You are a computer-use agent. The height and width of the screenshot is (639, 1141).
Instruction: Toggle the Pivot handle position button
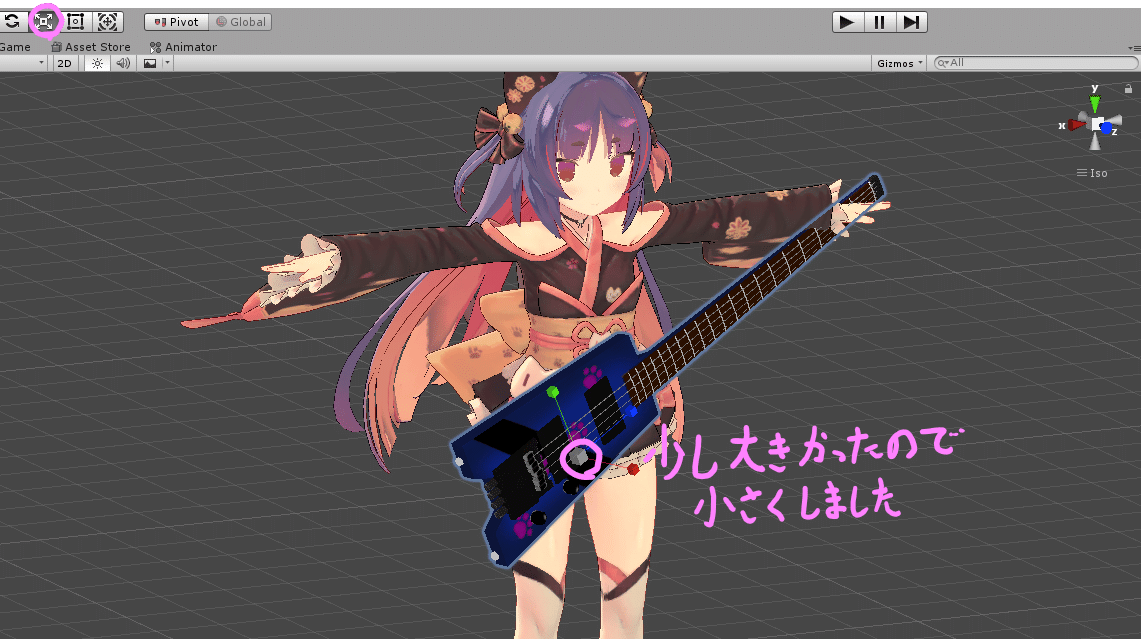176,22
